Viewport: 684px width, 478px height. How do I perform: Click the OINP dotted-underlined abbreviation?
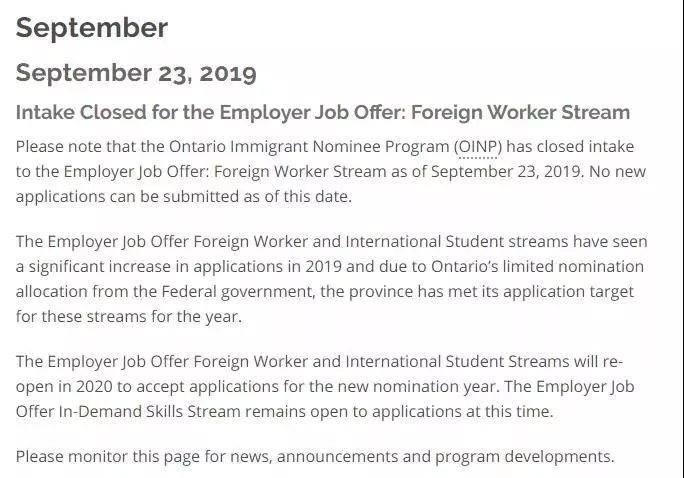point(478,147)
